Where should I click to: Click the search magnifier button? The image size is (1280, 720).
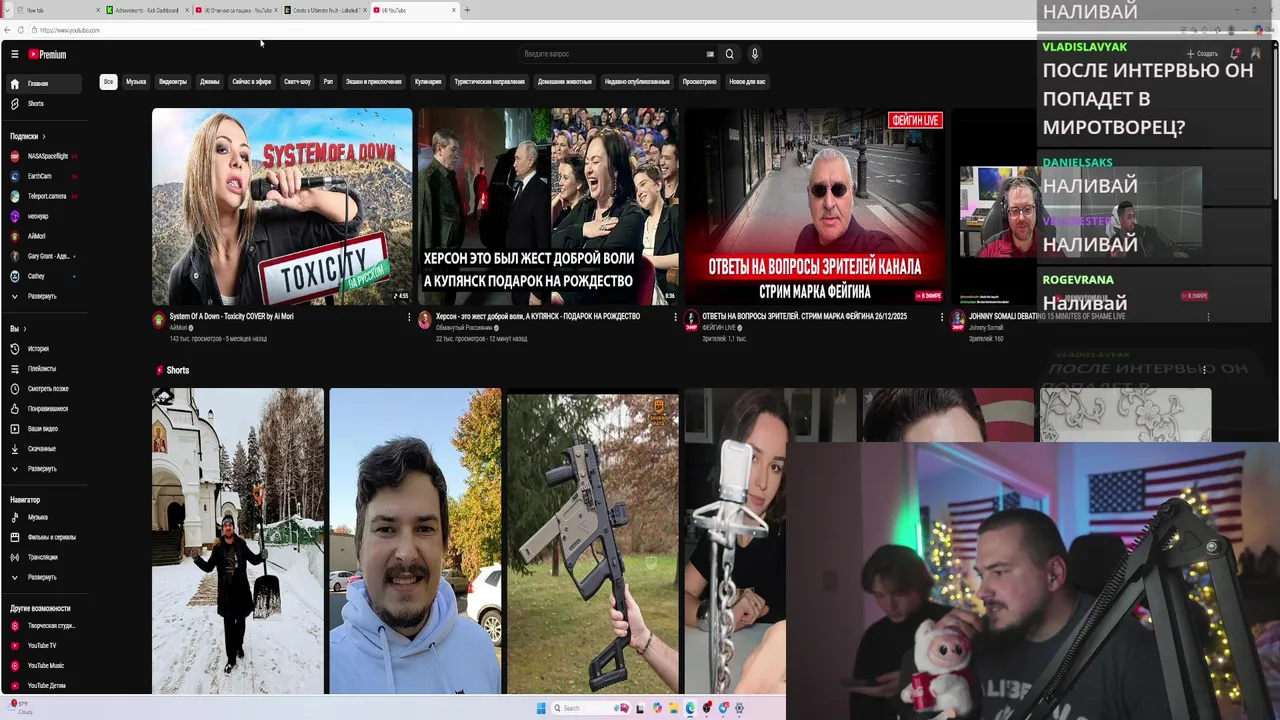(x=729, y=54)
